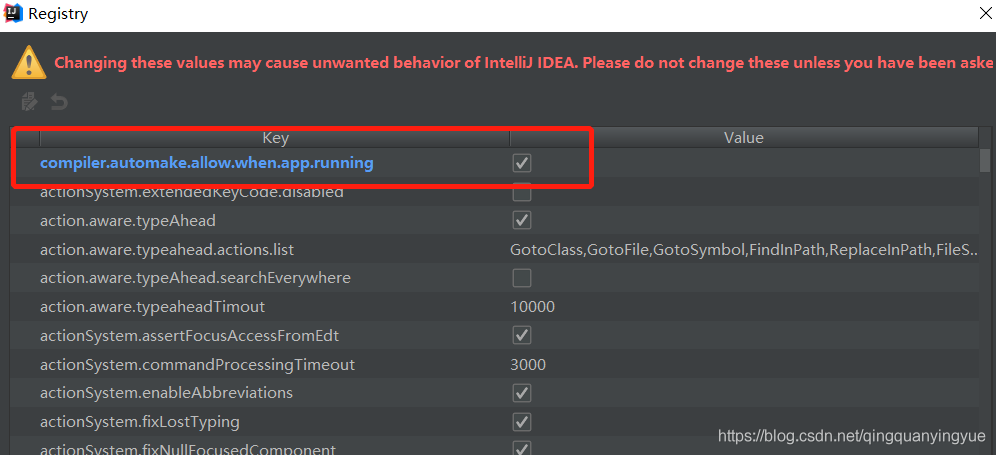
Task: Select actionSystem.fixNullFocusedComponent key
Action: (x=188, y=449)
